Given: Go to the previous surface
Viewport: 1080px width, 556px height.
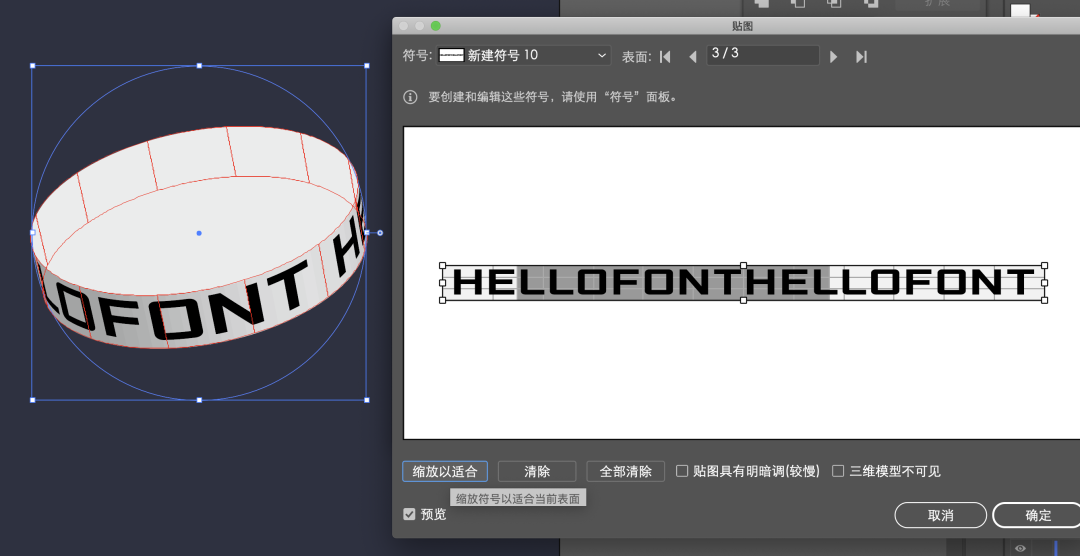Looking at the screenshot, I should 692,57.
